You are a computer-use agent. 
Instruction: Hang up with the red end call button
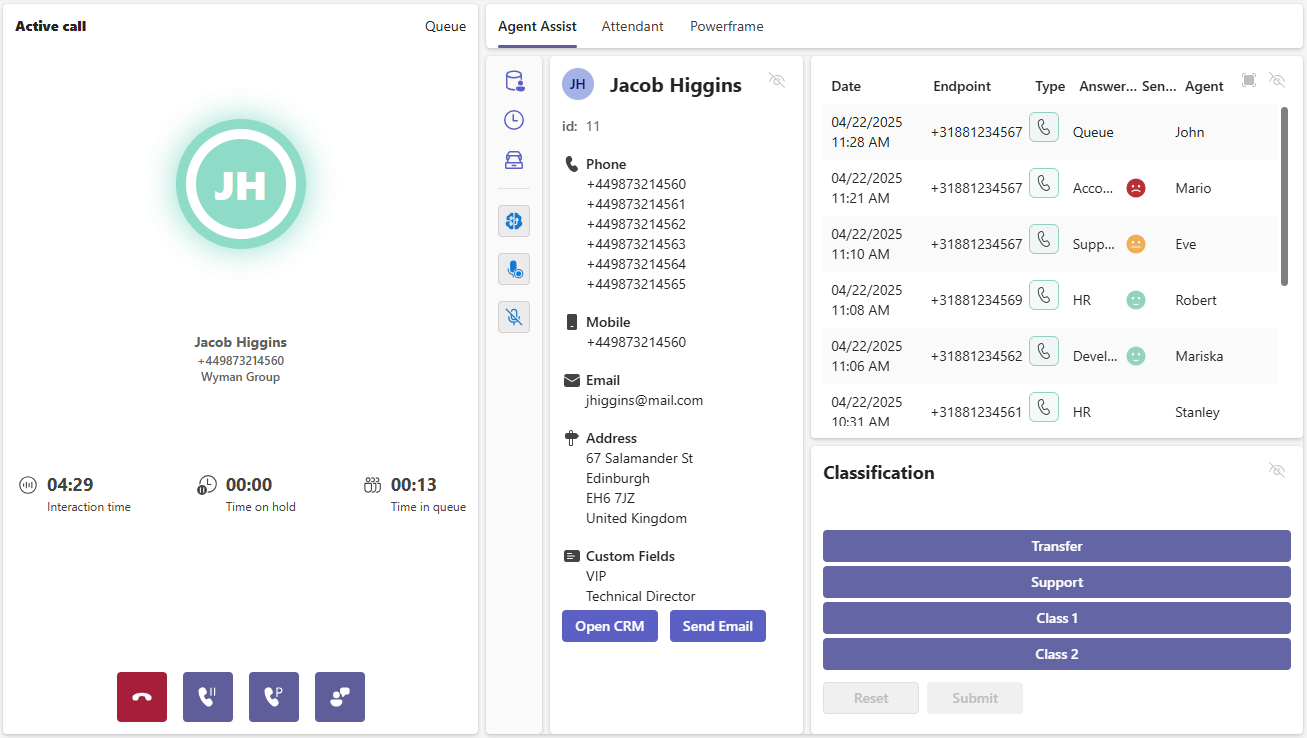[142, 697]
